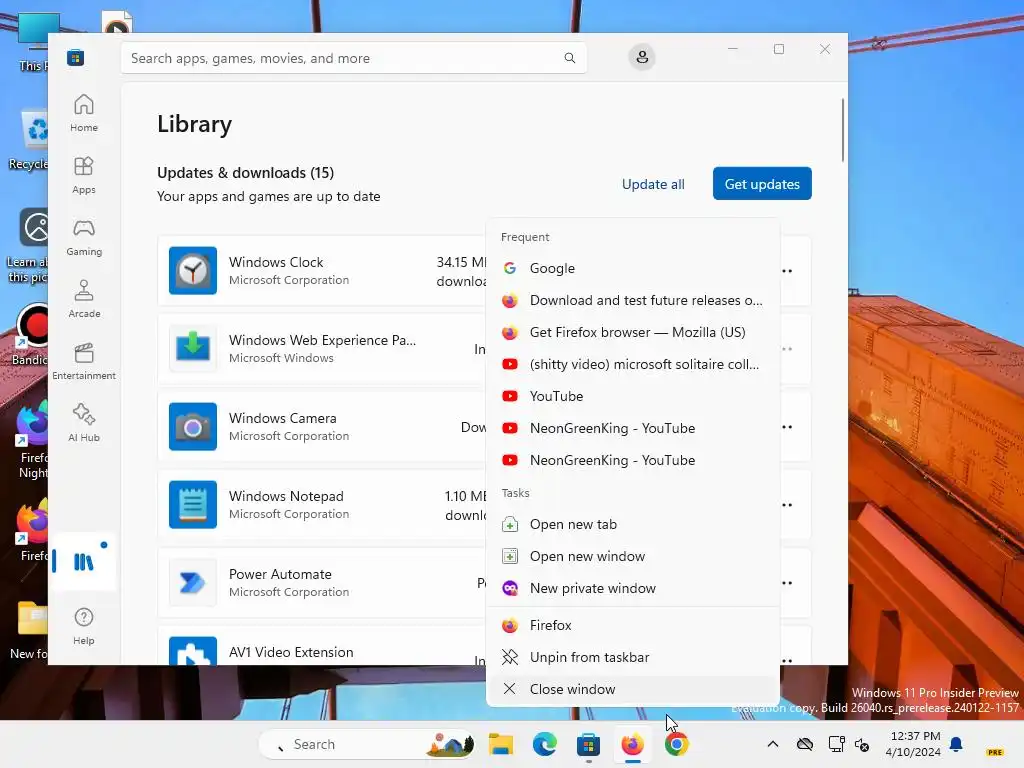Select Open new window task
1024x768 pixels.
click(x=633, y=556)
